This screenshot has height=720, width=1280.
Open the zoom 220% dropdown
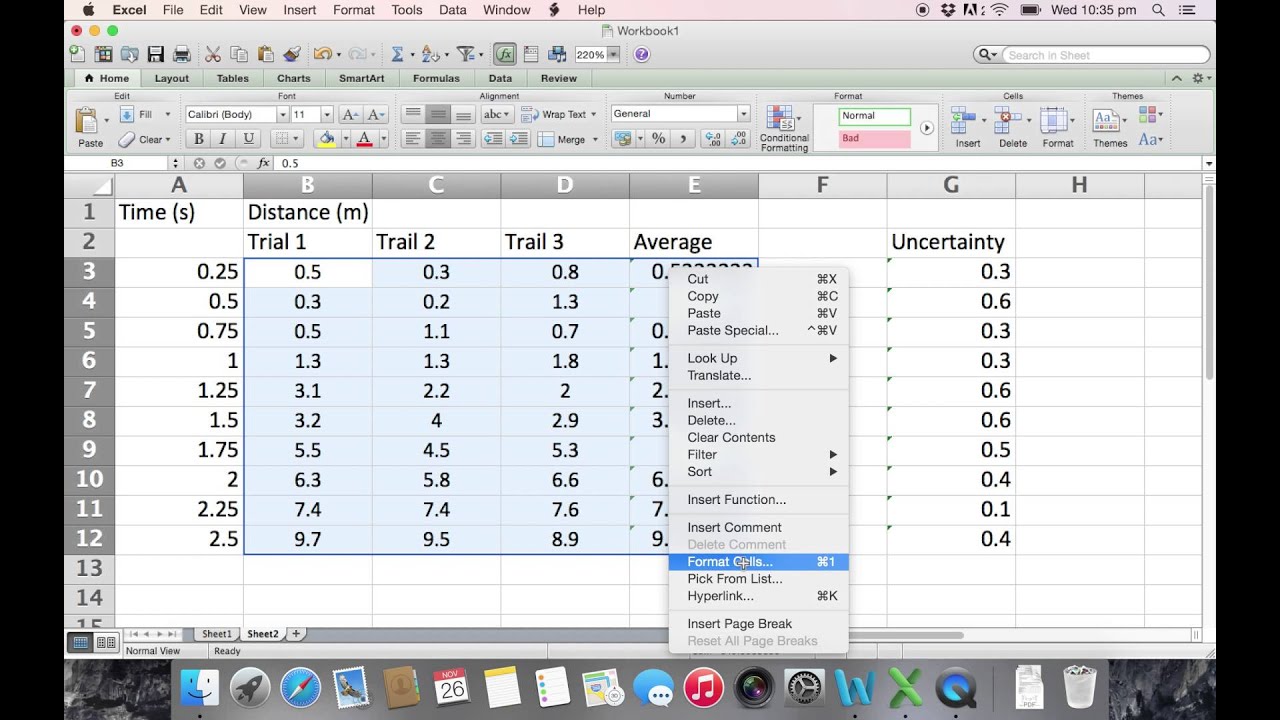[x=613, y=55]
